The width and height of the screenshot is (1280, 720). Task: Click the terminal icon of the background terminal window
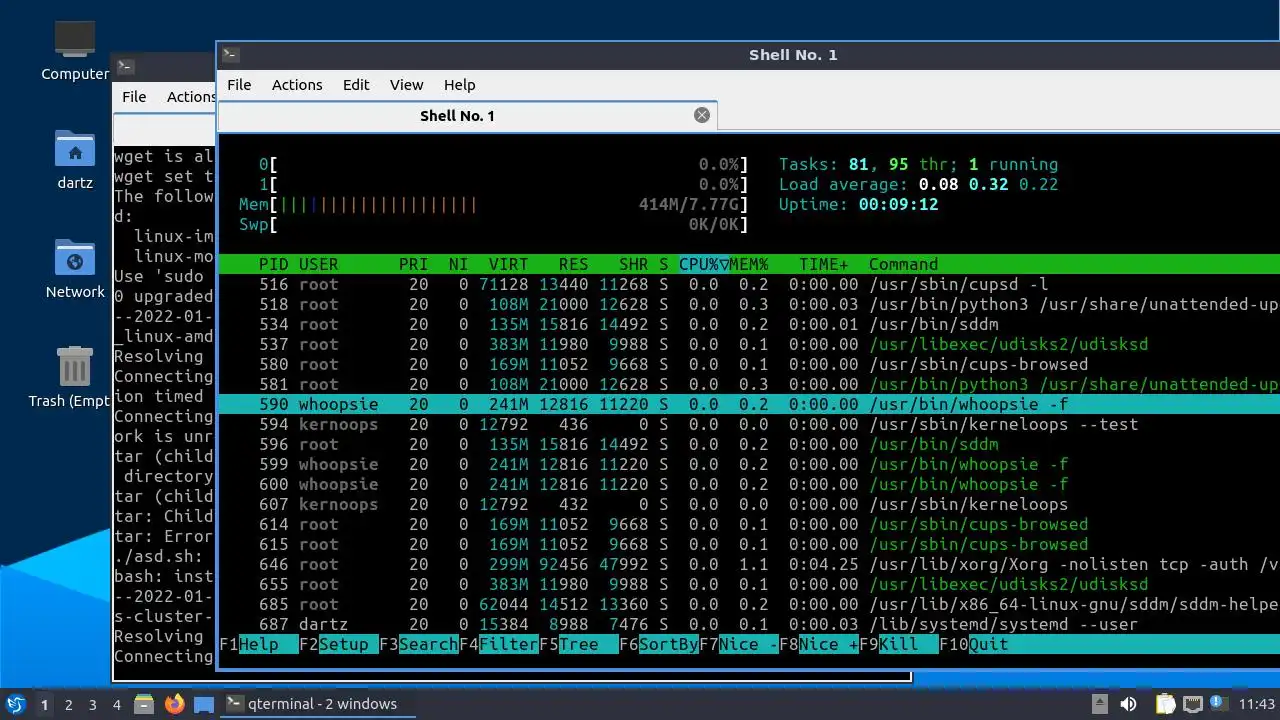tap(125, 67)
